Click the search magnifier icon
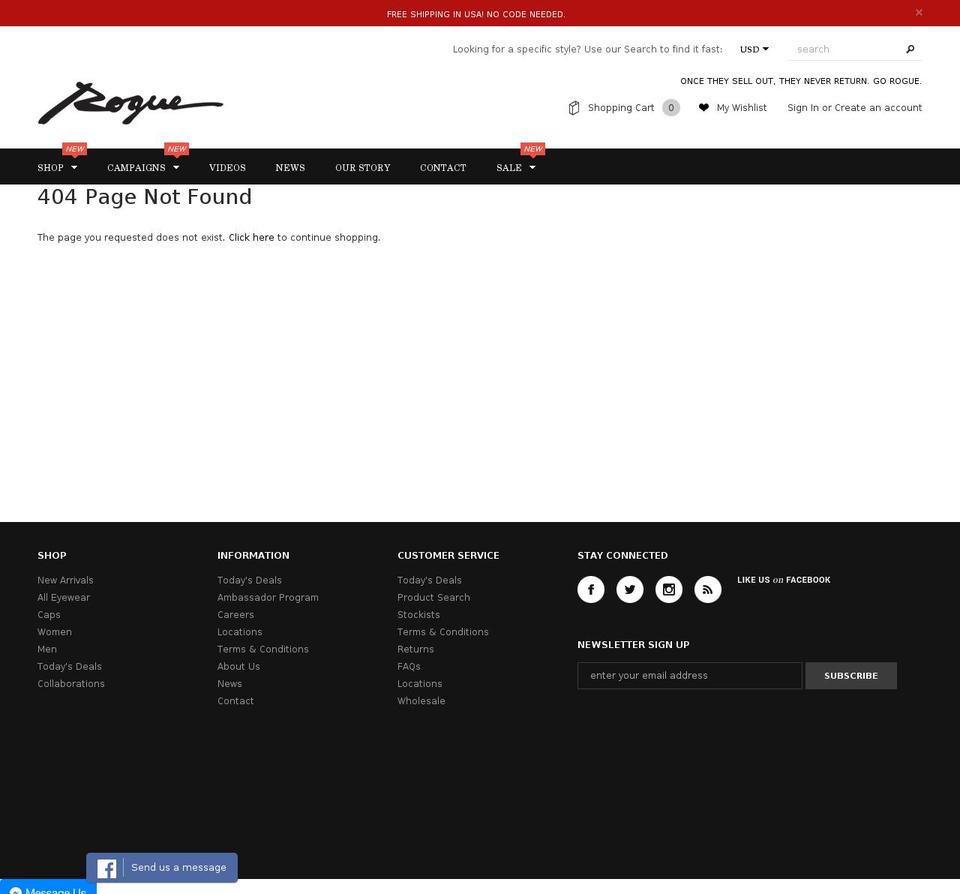Screen dimensions: 960x894 (910, 49)
